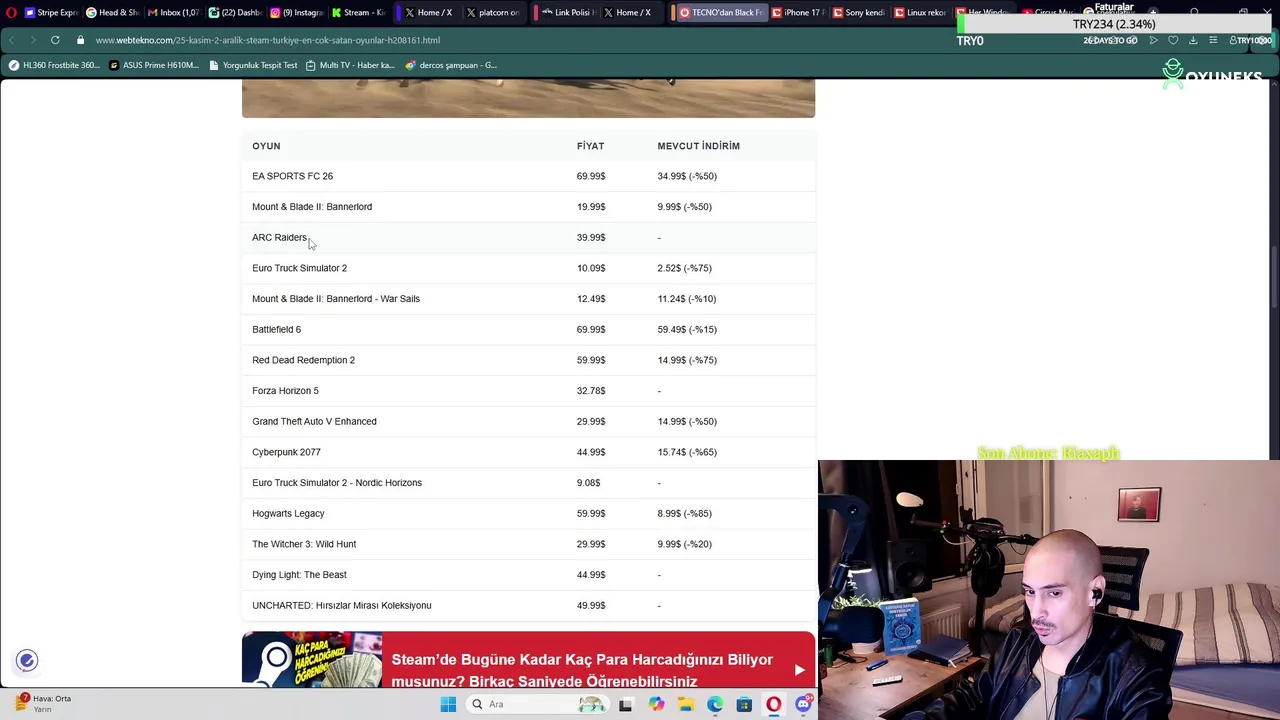Click the browser reload icon

coord(55,40)
